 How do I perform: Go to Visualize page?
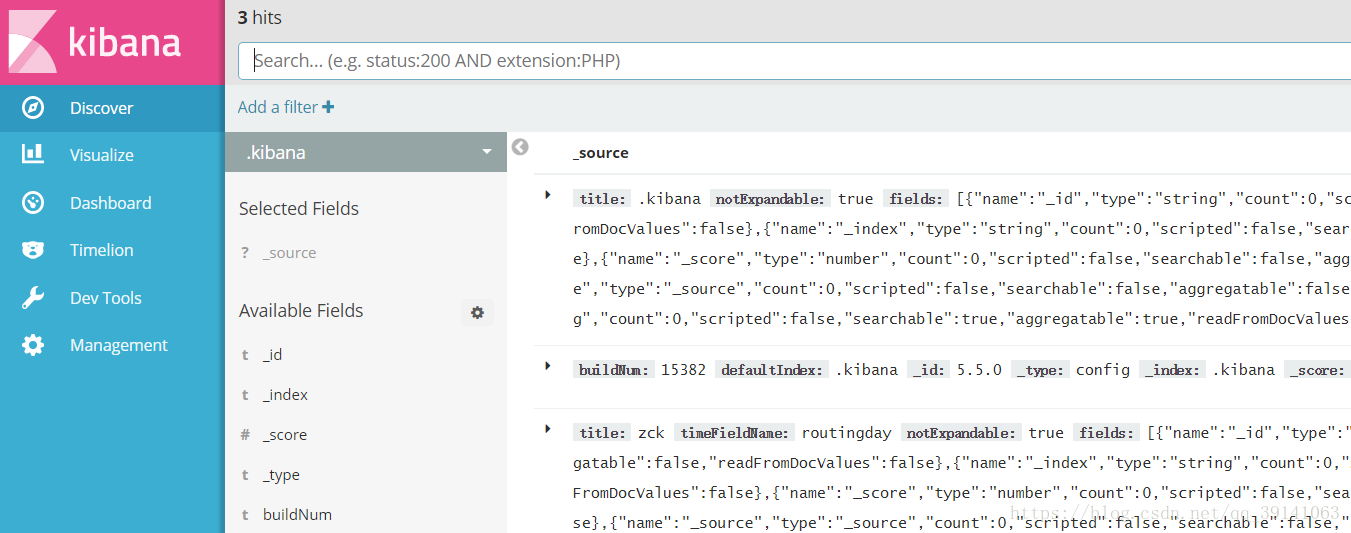click(112, 155)
